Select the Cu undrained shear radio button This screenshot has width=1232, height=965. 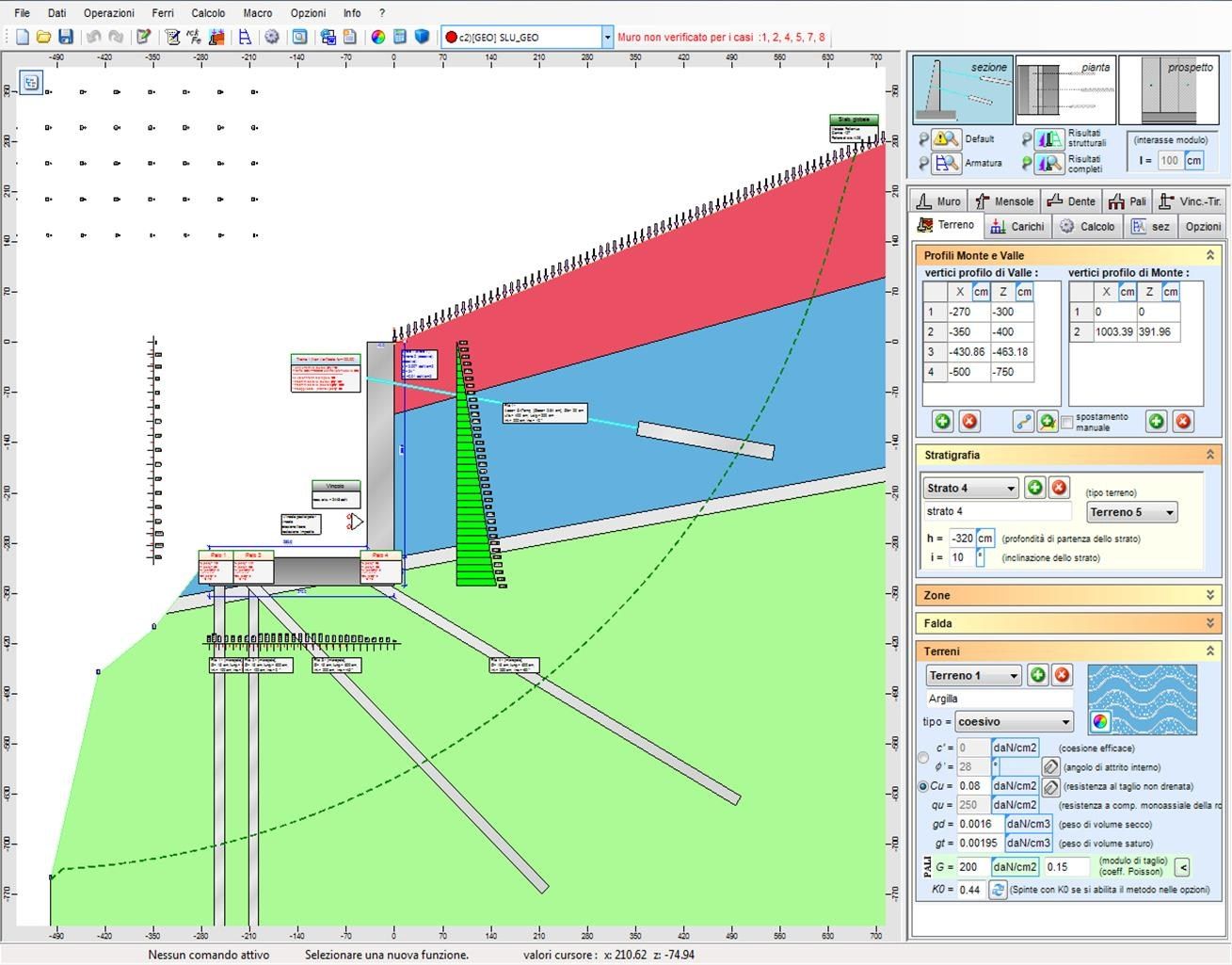[x=923, y=786]
